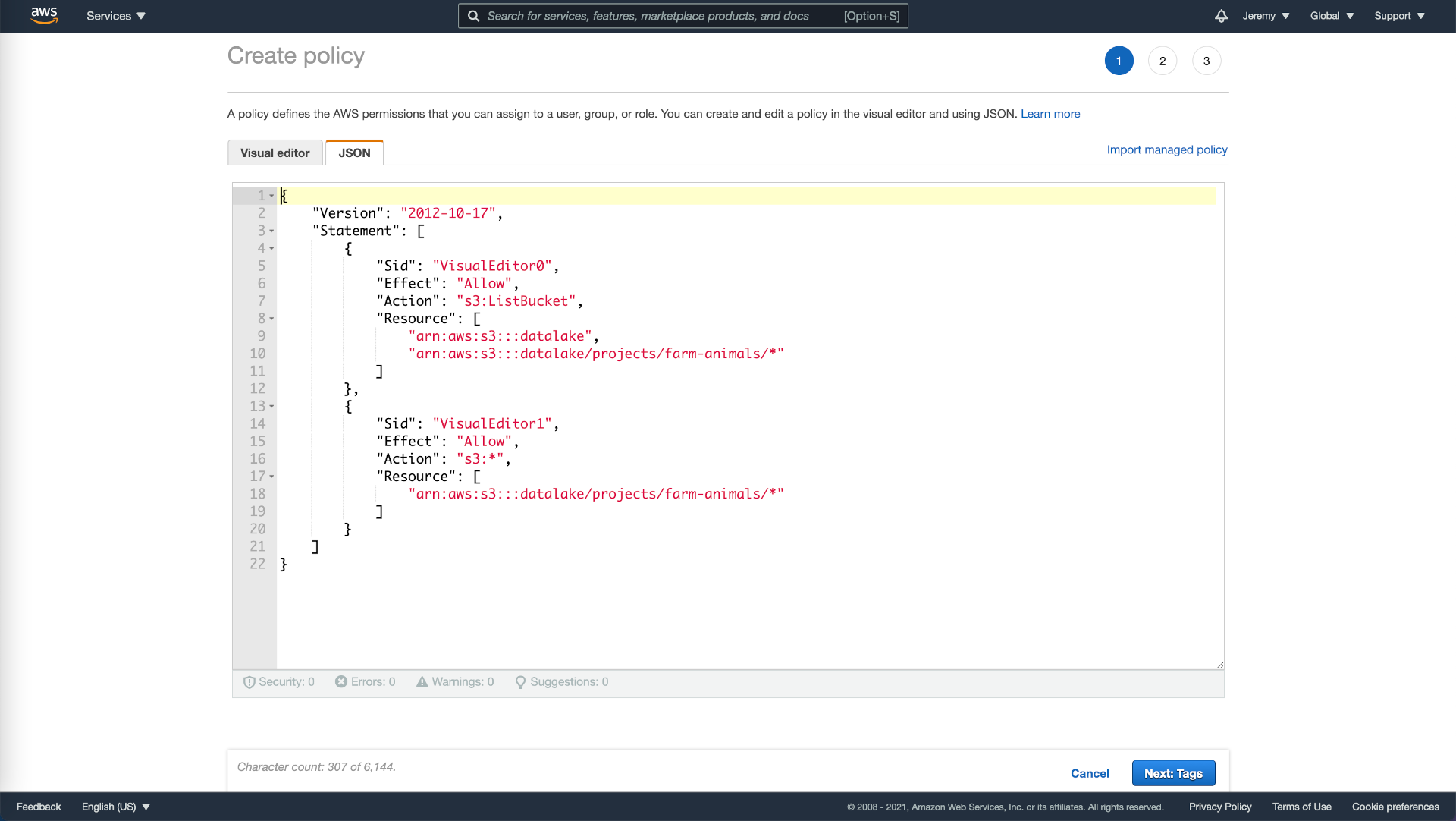The width and height of the screenshot is (1456, 821).
Task: Collapse the fold arrow at line 4
Action: point(271,248)
